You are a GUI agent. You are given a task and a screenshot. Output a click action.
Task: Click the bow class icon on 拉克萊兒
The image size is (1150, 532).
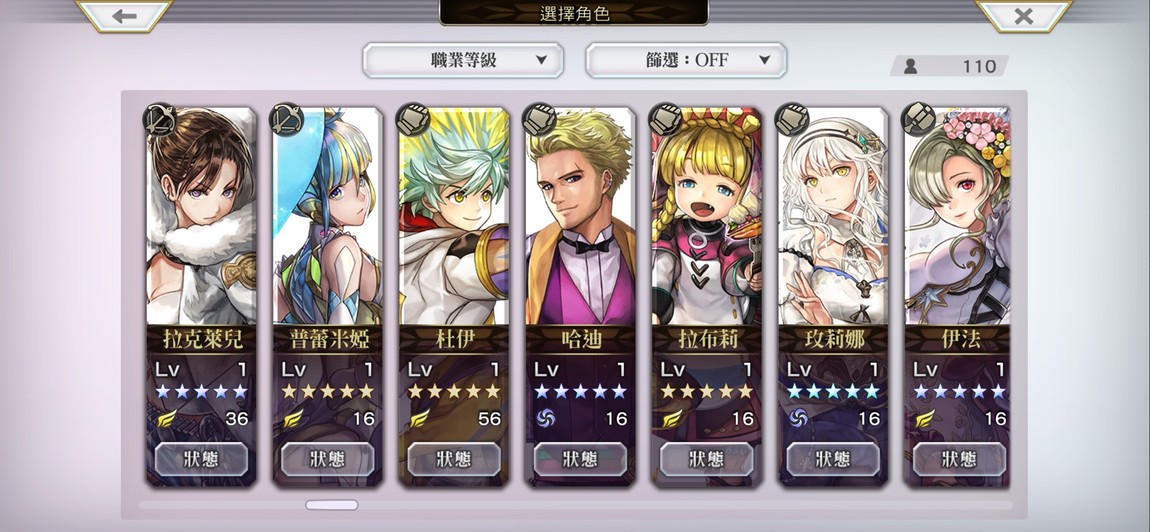(159, 119)
